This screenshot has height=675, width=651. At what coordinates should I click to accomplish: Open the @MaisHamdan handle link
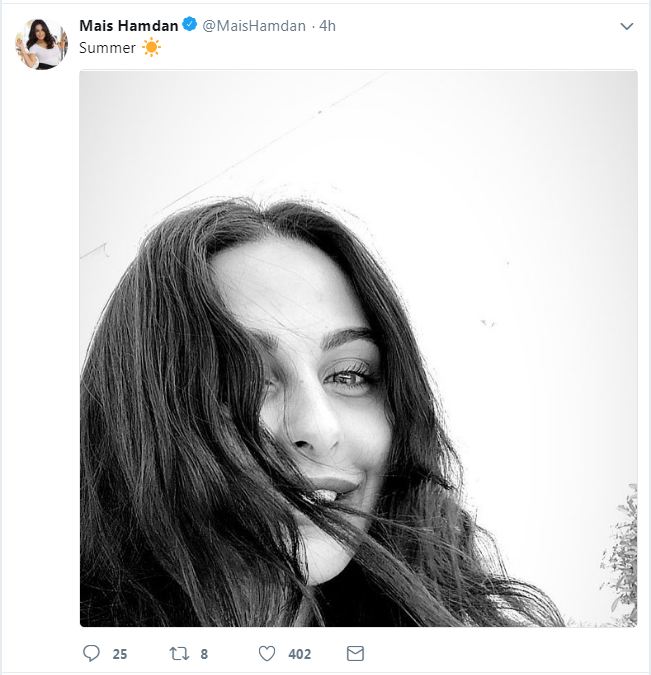254,26
